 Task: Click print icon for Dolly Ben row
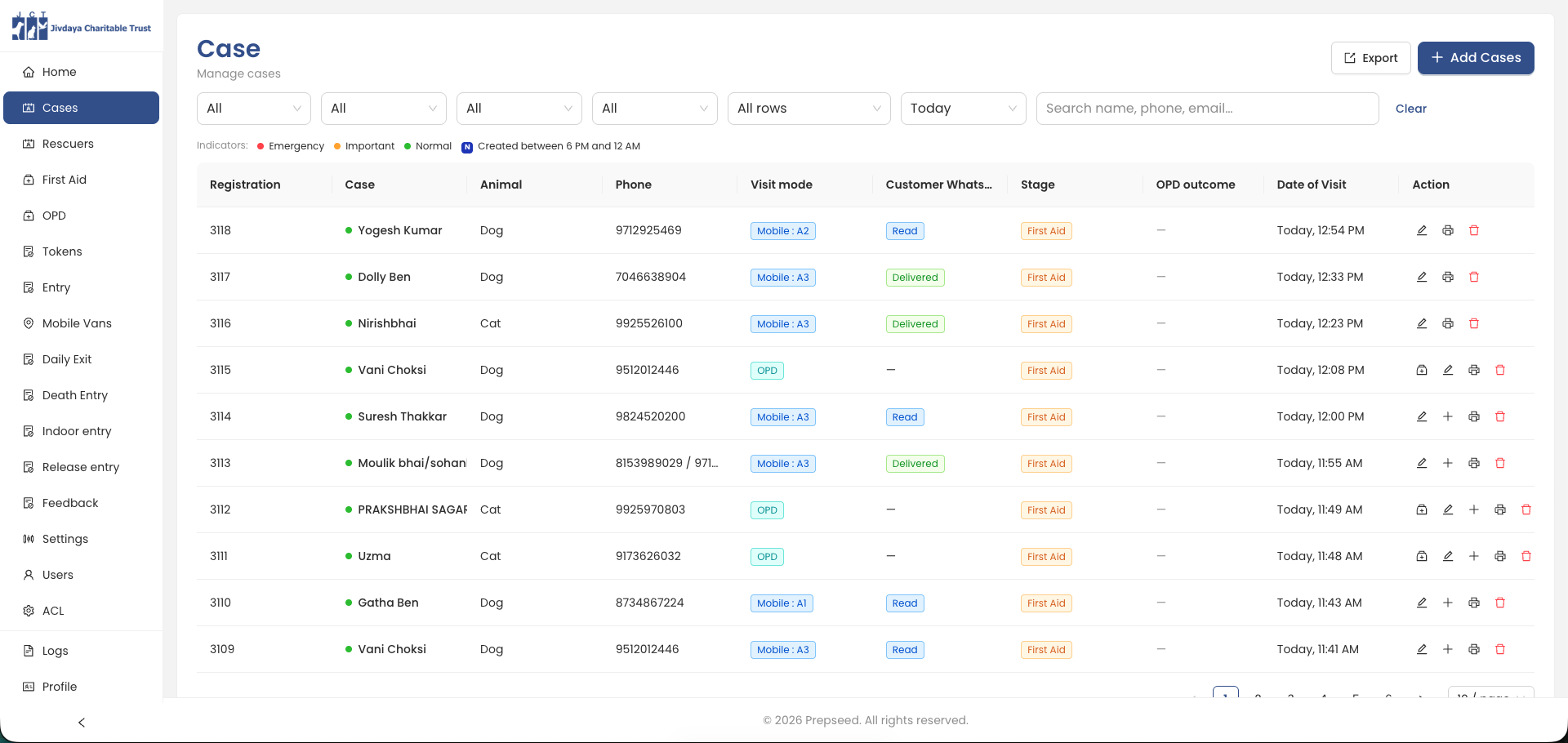tap(1448, 277)
